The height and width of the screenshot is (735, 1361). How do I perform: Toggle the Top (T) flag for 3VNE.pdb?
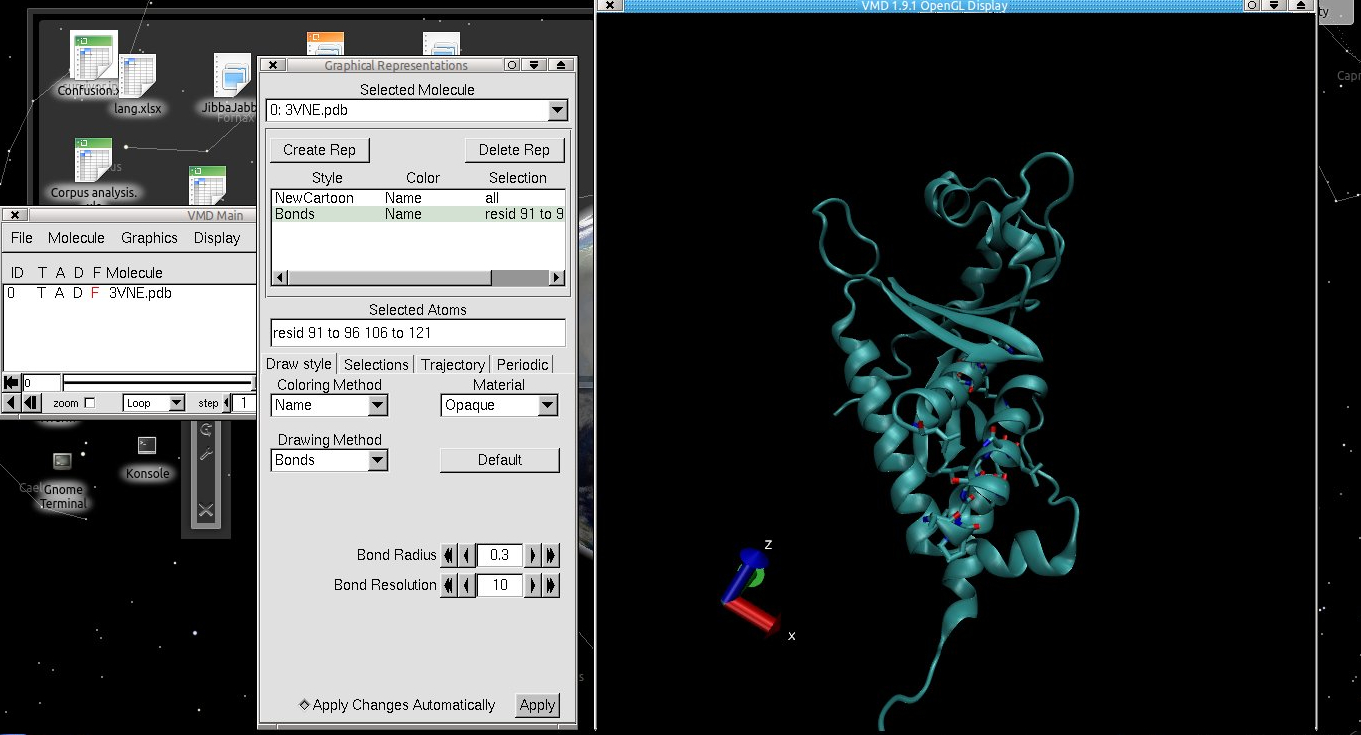point(42,293)
